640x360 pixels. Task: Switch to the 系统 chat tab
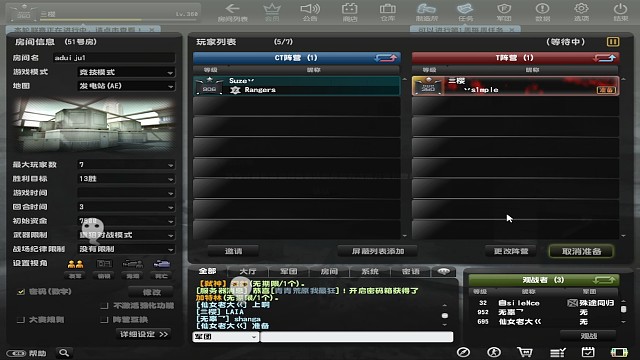(x=370, y=271)
